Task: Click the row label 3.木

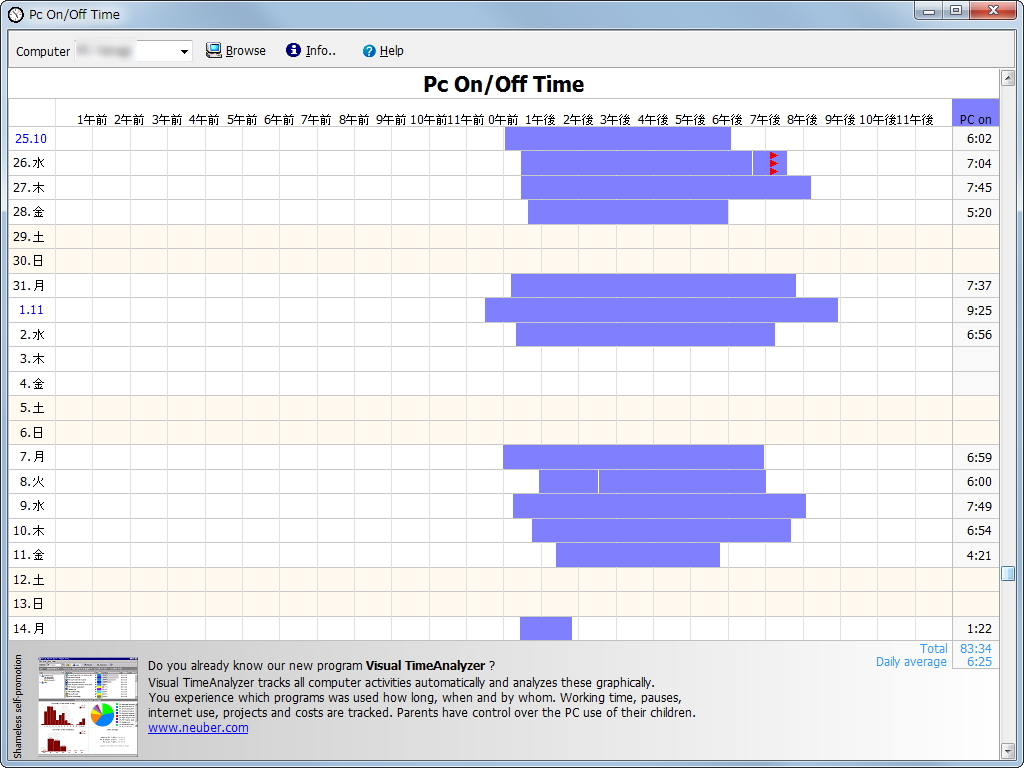Action: [32, 359]
